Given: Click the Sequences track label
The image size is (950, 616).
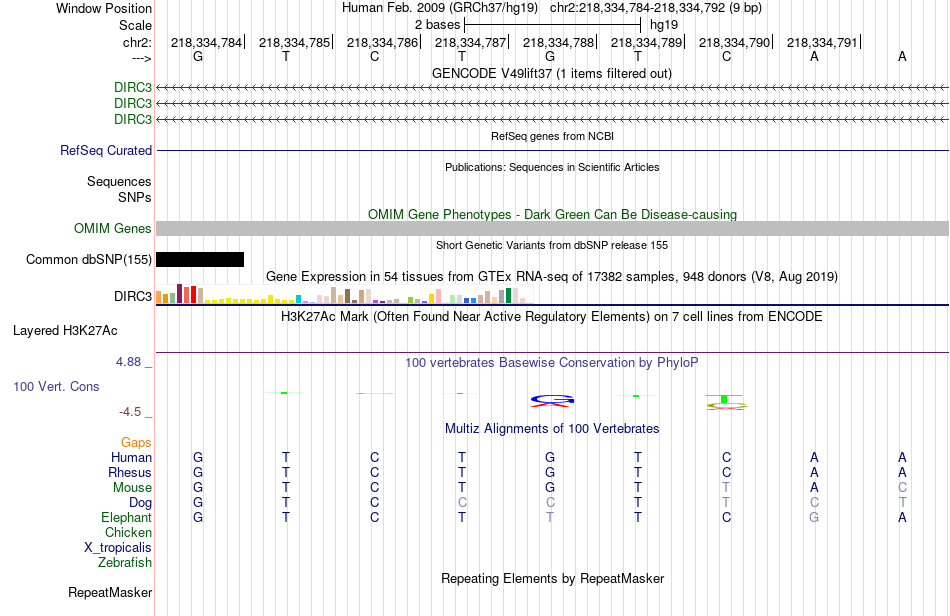Looking at the screenshot, I should (119, 181).
